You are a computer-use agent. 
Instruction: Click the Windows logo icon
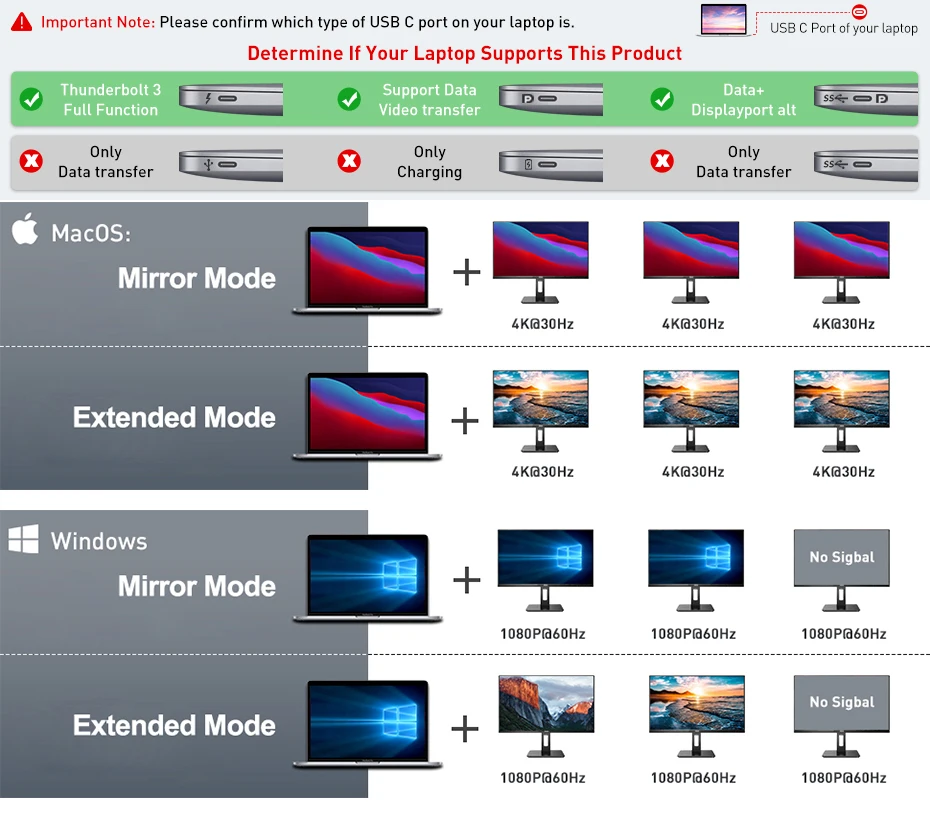(23, 541)
